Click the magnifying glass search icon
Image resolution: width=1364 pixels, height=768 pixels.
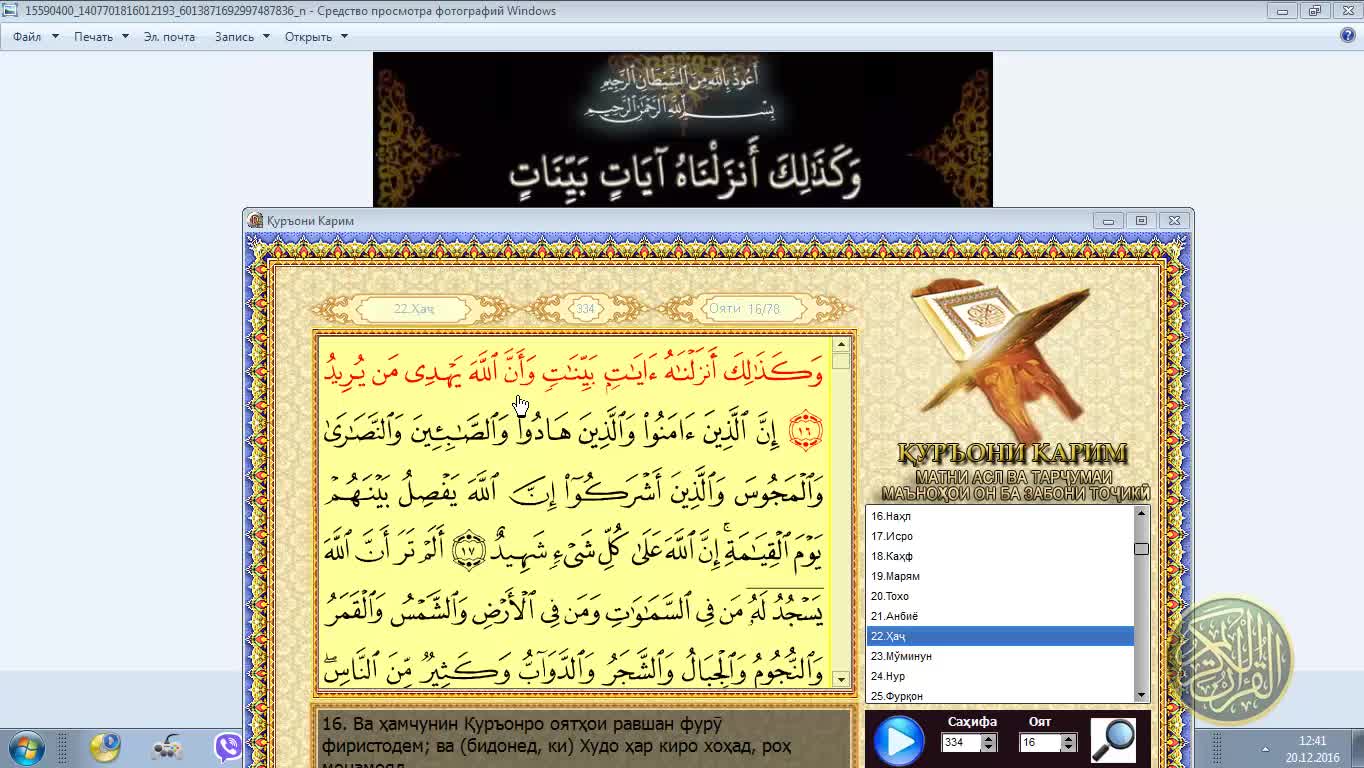1113,741
